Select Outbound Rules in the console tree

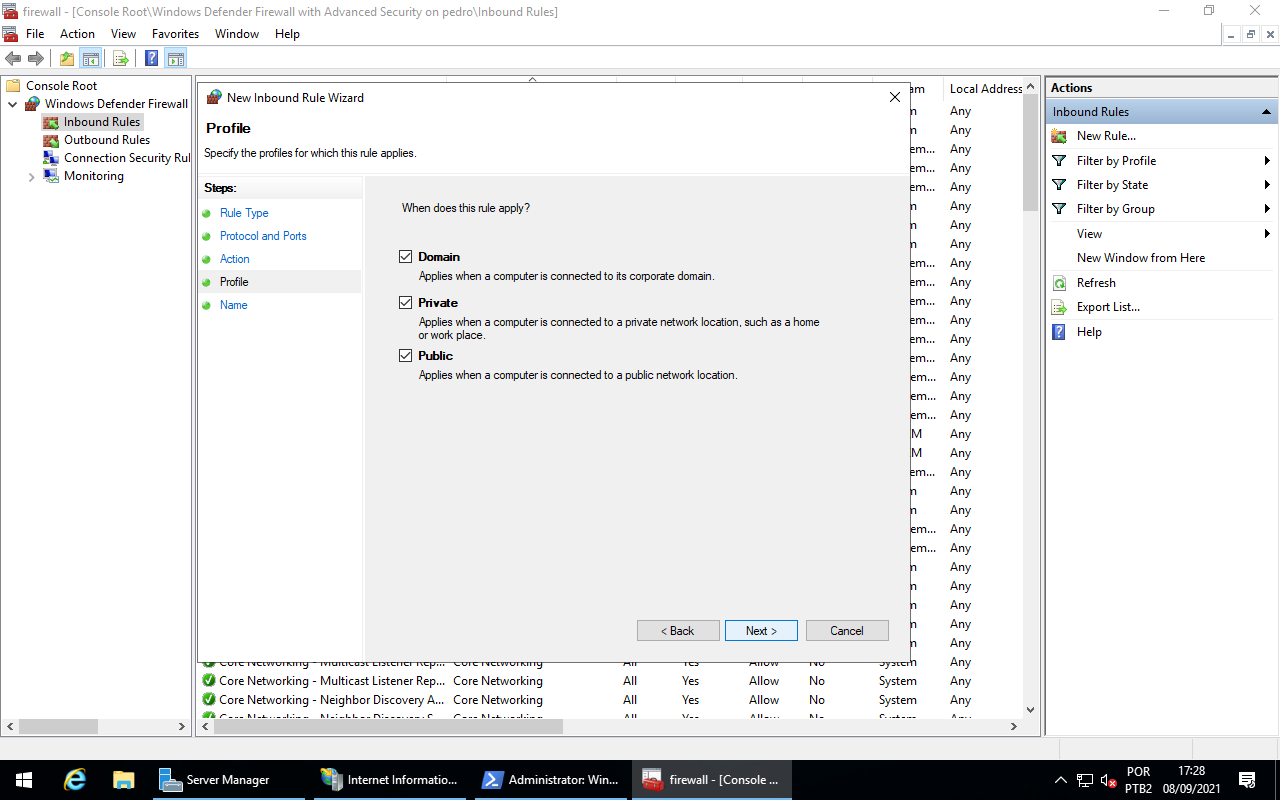106,140
